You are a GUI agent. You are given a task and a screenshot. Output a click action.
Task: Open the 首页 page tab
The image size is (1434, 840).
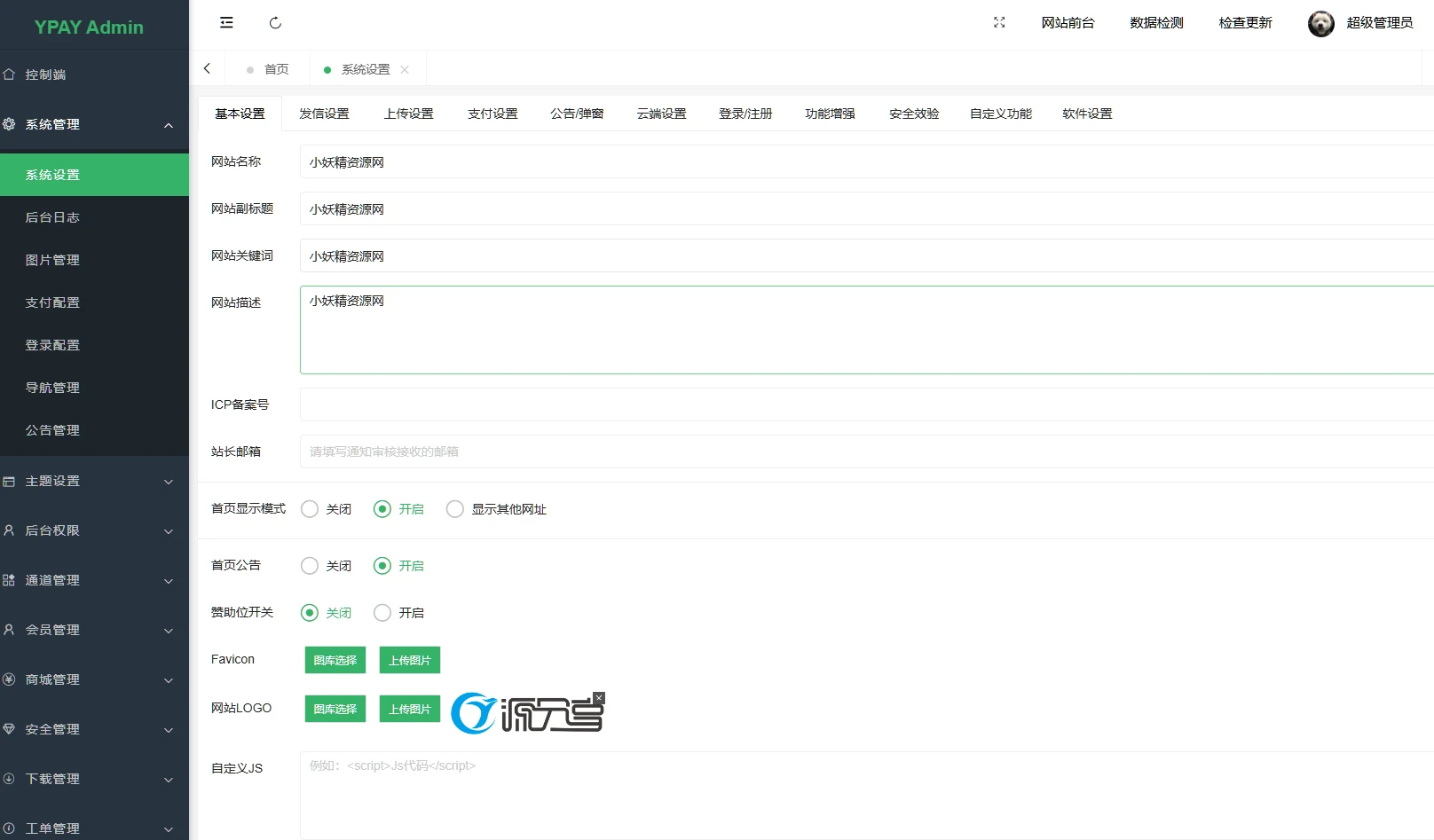pyautogui.click(x=267, y=69)
